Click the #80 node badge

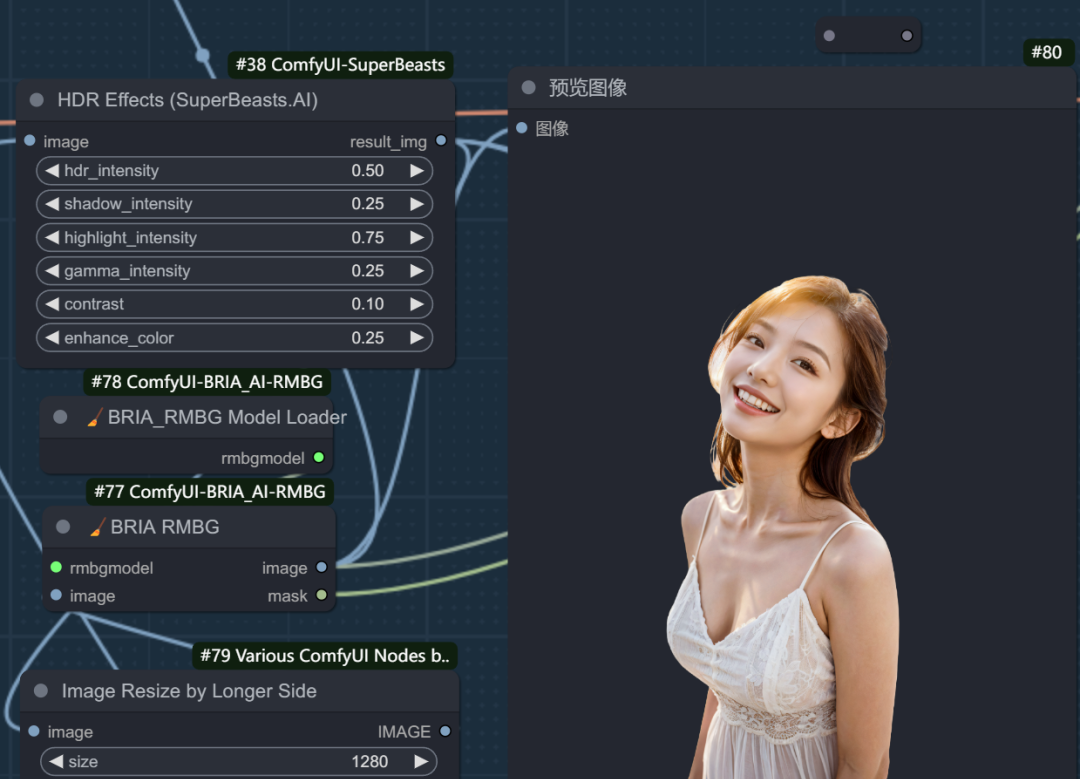click(1047, 52)
